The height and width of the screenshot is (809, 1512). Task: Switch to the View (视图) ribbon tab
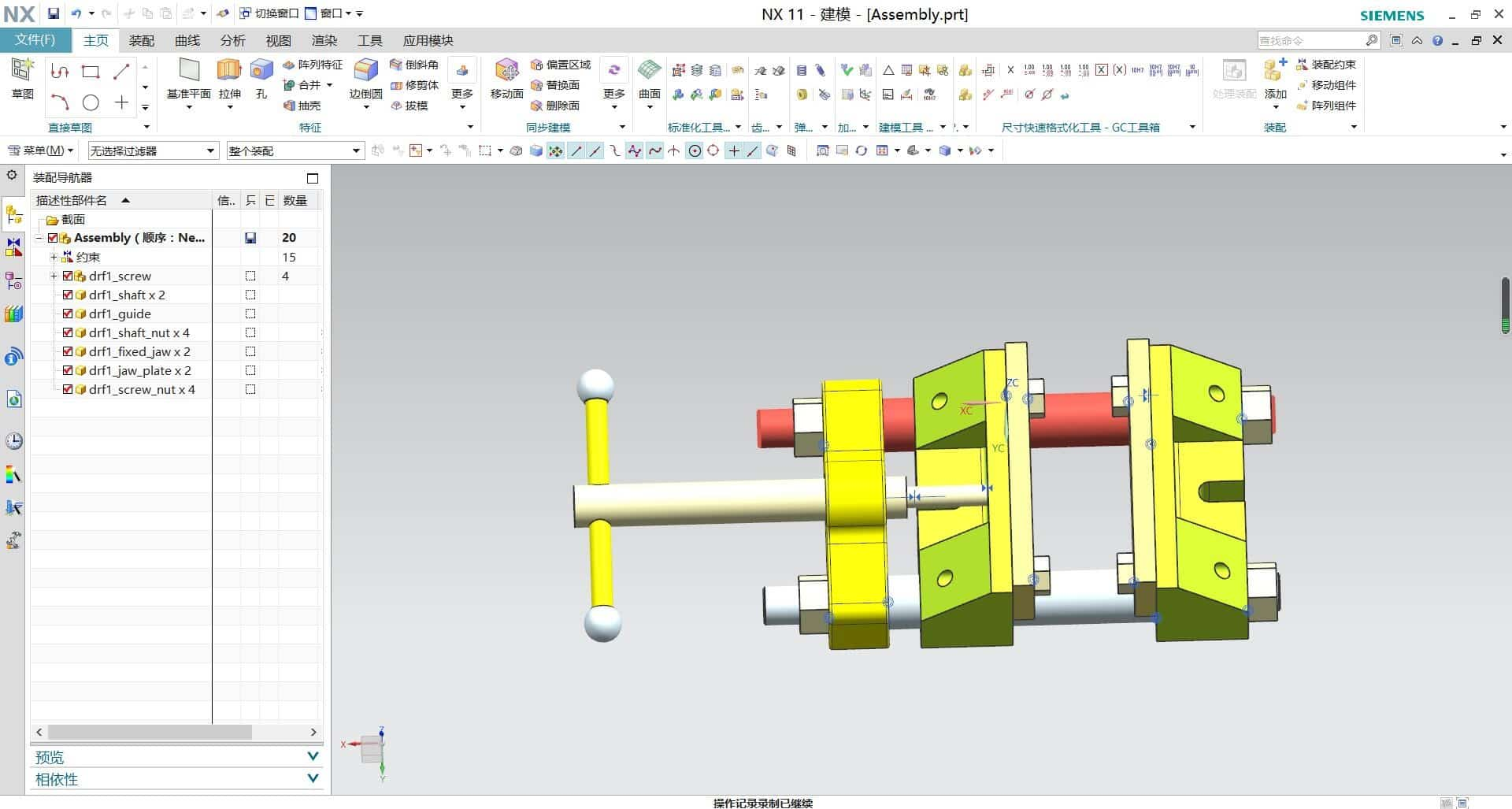(279, 40)
